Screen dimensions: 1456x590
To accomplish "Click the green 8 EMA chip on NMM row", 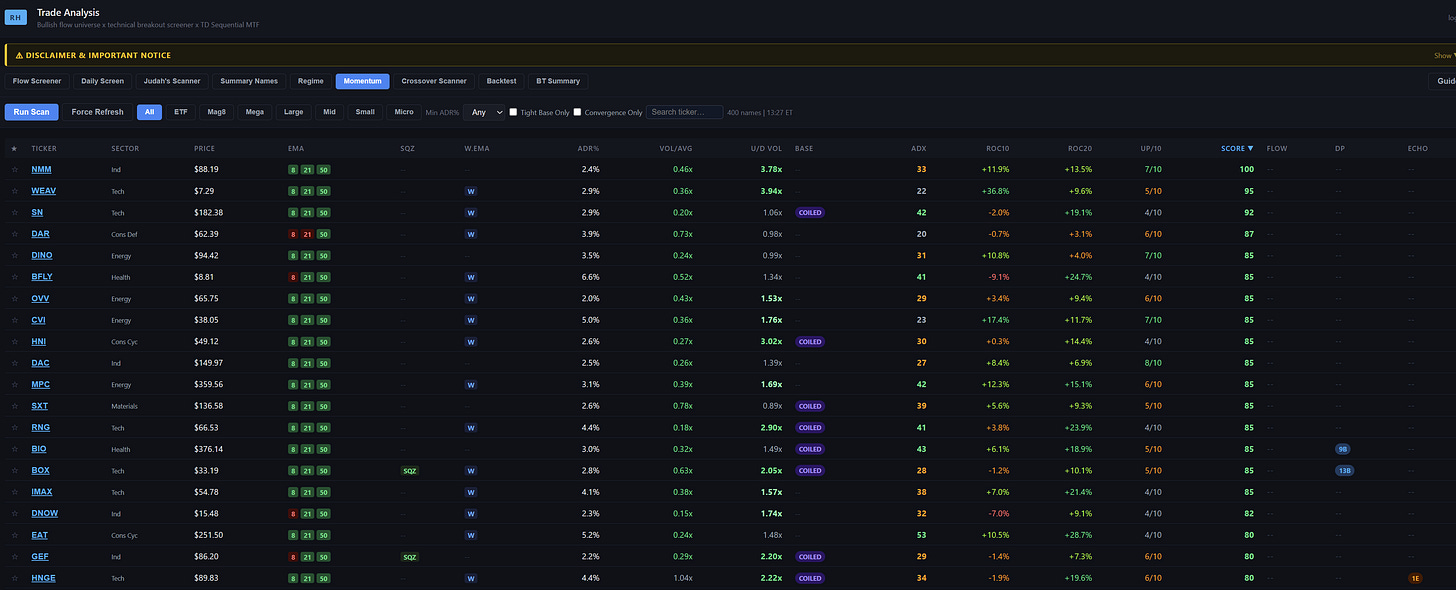I will point(294,170).
